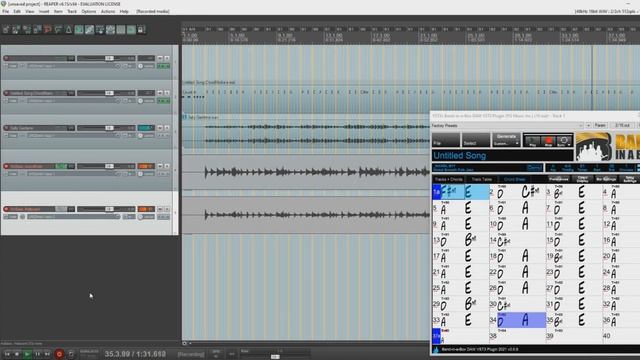The image size is (640, 360).
Task: Switch to the Track Table tab
Action: (482, 179)
